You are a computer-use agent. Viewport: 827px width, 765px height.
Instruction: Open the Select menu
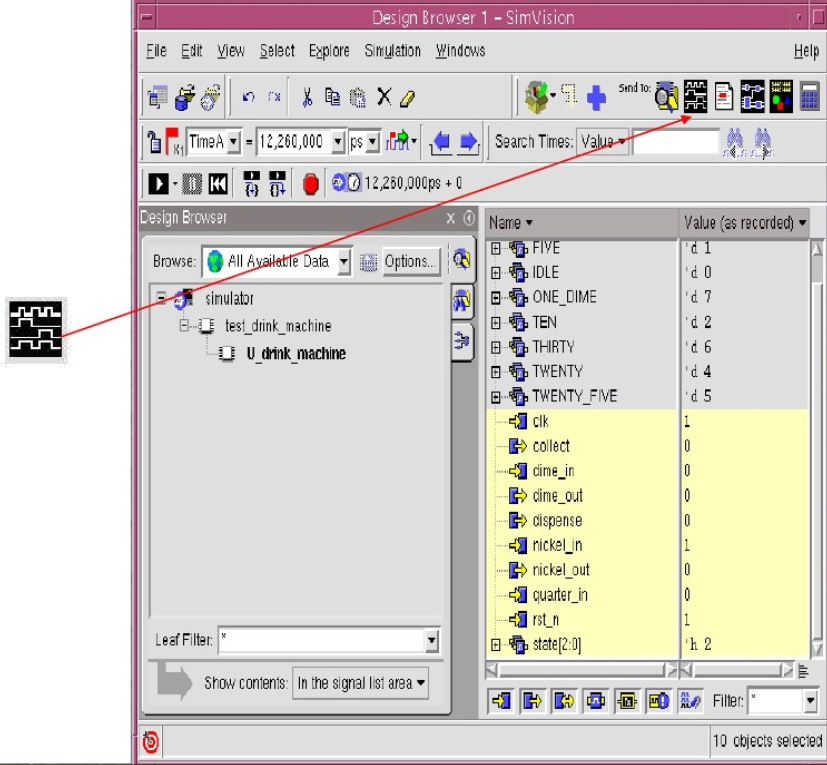tap(277, 51)
